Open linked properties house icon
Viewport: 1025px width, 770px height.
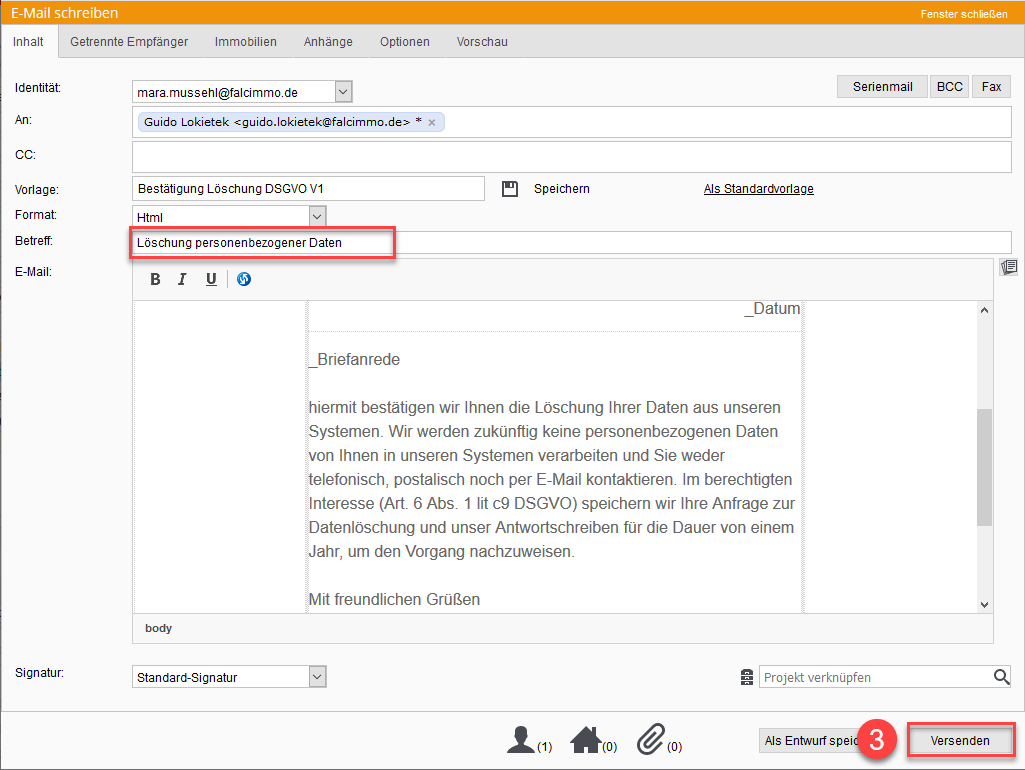coord(586,740)
